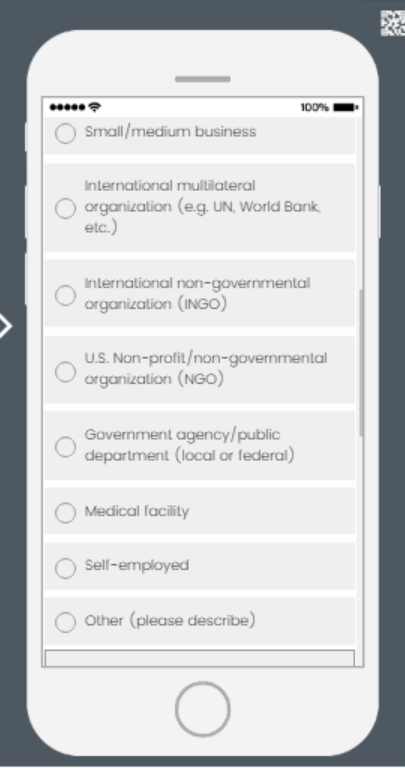
Task: Choose the International multilateral organization radio button
Action: point(65,208)
